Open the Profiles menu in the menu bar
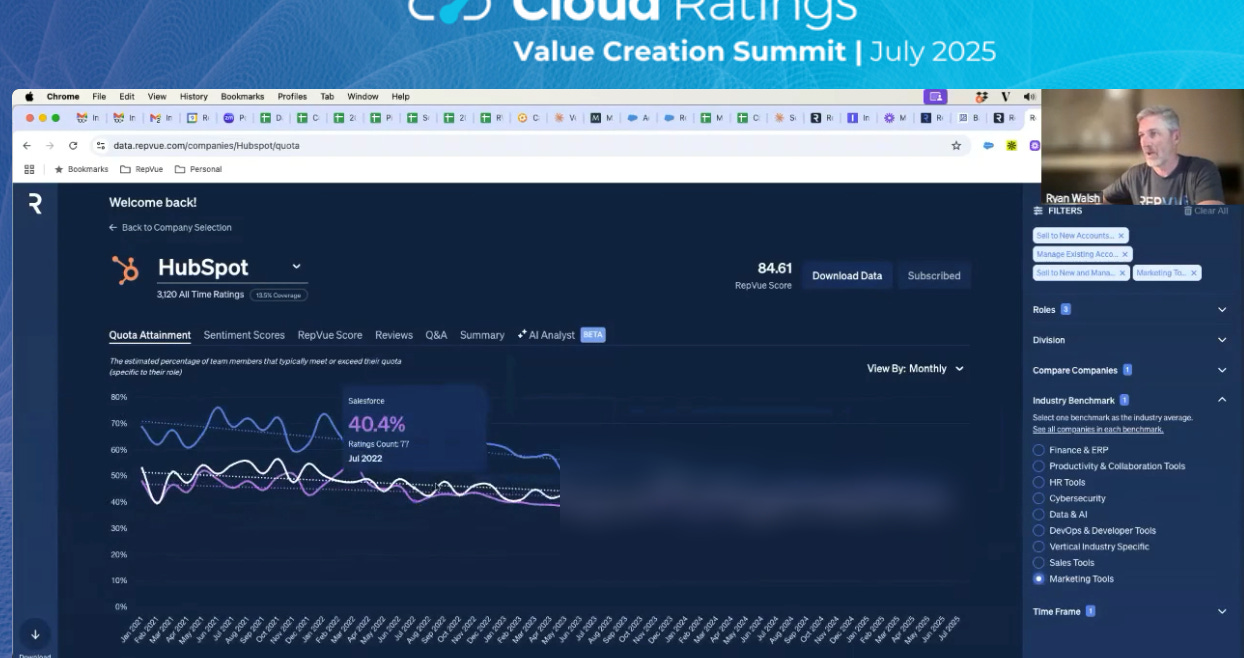 292,97
